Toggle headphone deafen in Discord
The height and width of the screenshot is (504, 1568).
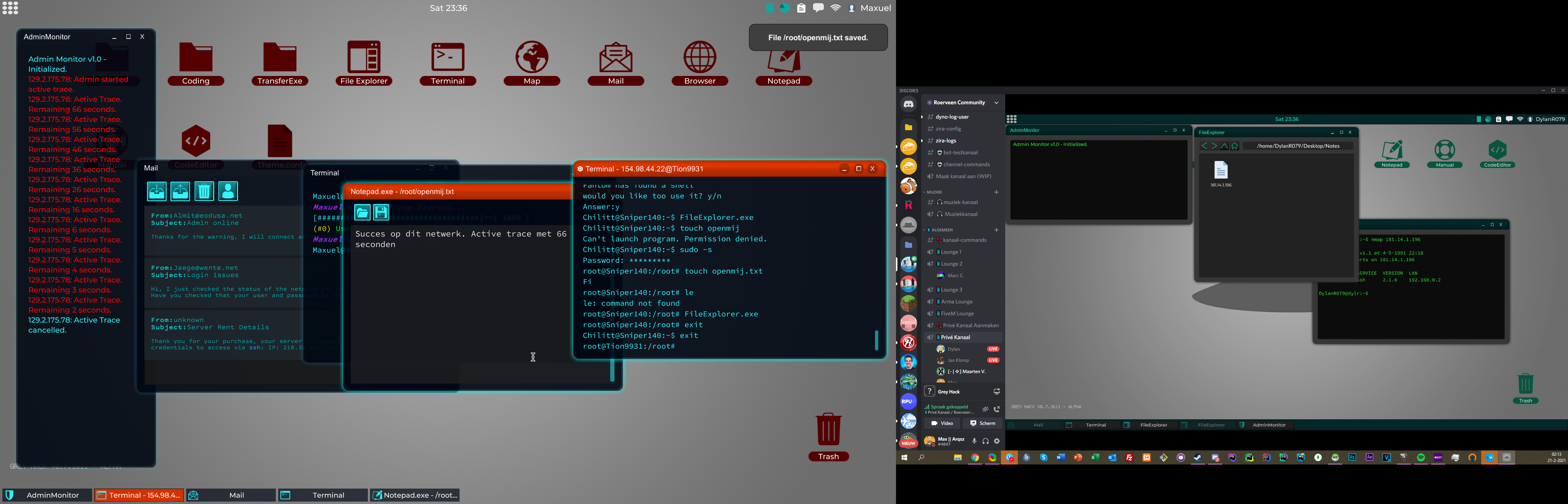pos(986,441)
